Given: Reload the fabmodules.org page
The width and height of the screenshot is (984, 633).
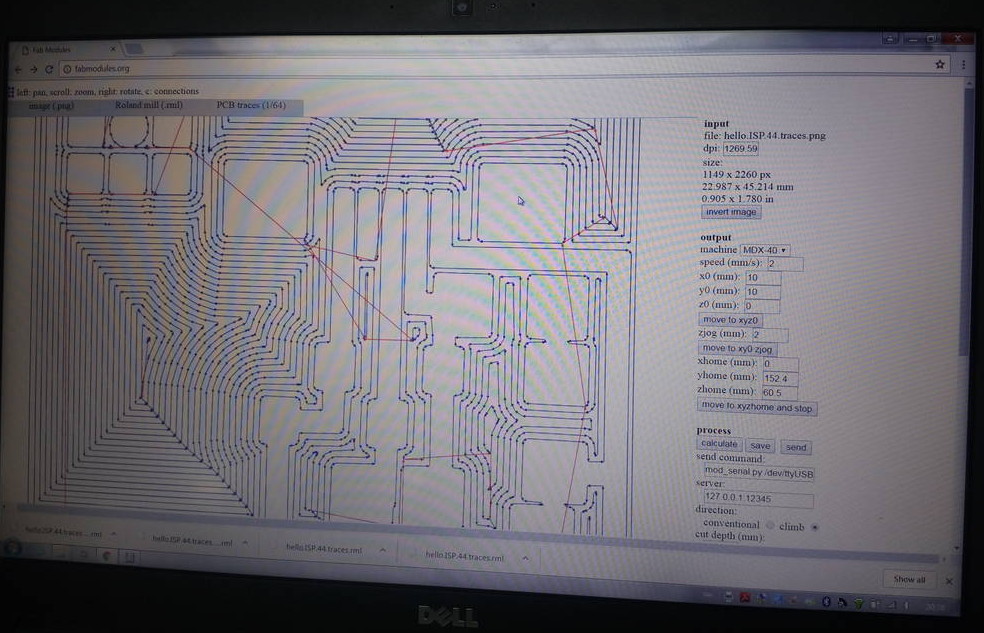Looking at the screenshot, I should click(x=49, y=69).
